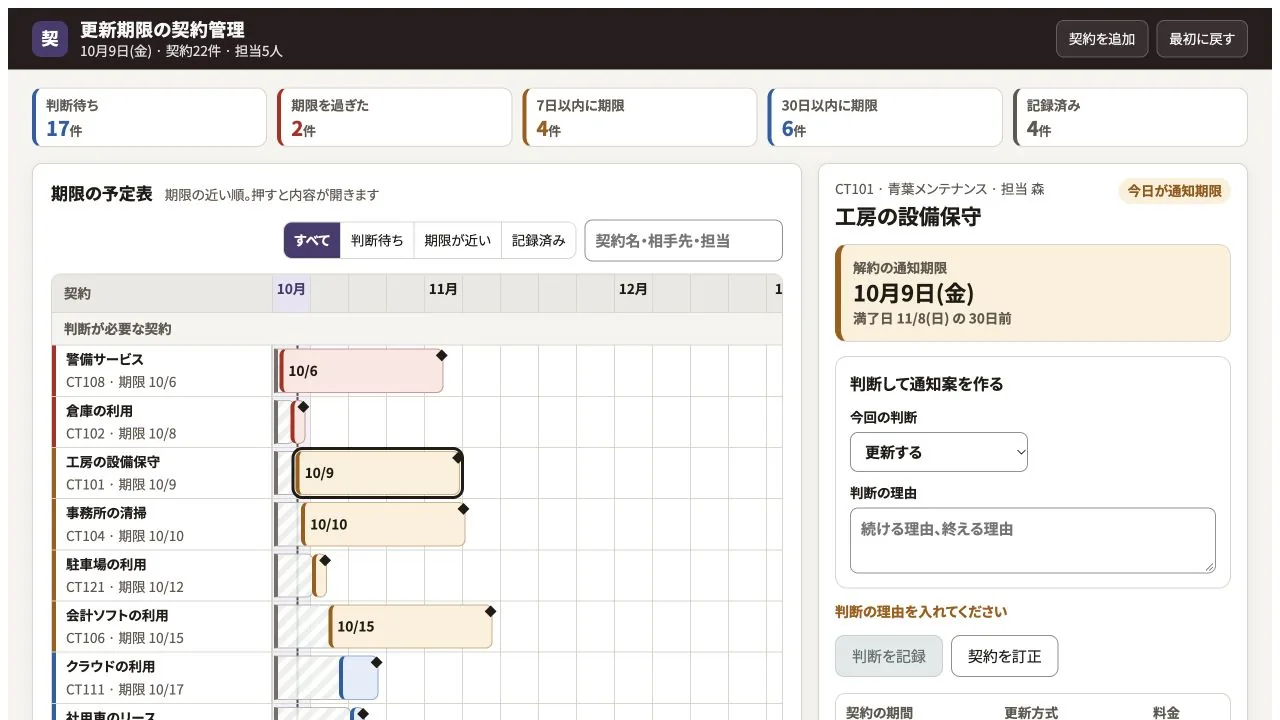This screenshot has height=720, width=1280.
Task: Click the 最初に戻す button
Action: pos(1202,39)
